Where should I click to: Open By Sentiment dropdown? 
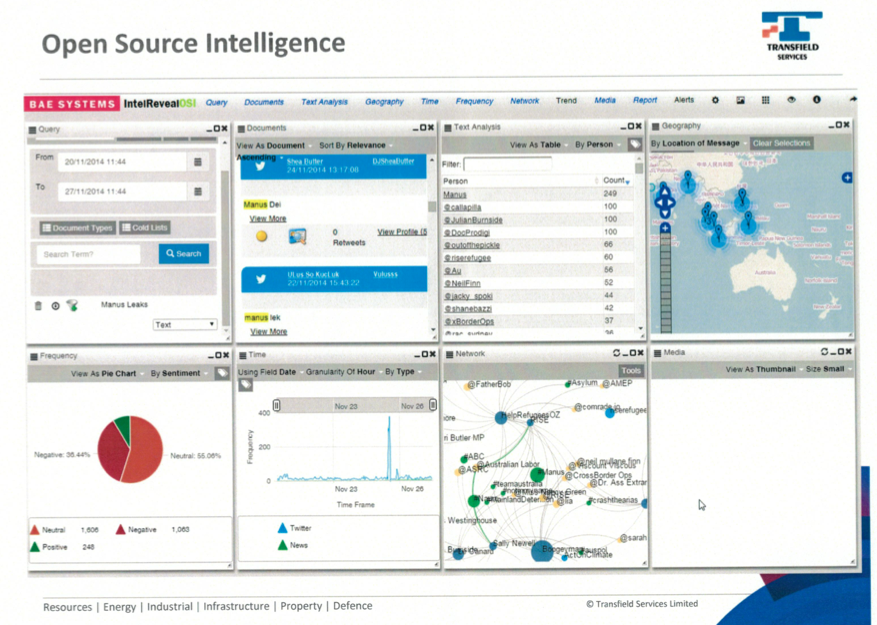[178, 373]
